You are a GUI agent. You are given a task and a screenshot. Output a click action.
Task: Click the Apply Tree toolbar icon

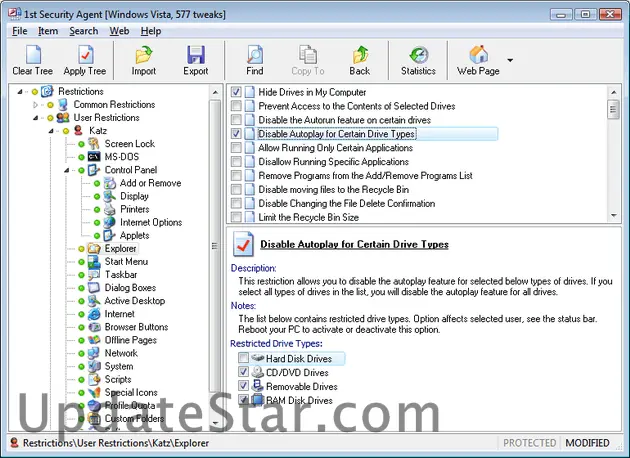pos(85,55)
